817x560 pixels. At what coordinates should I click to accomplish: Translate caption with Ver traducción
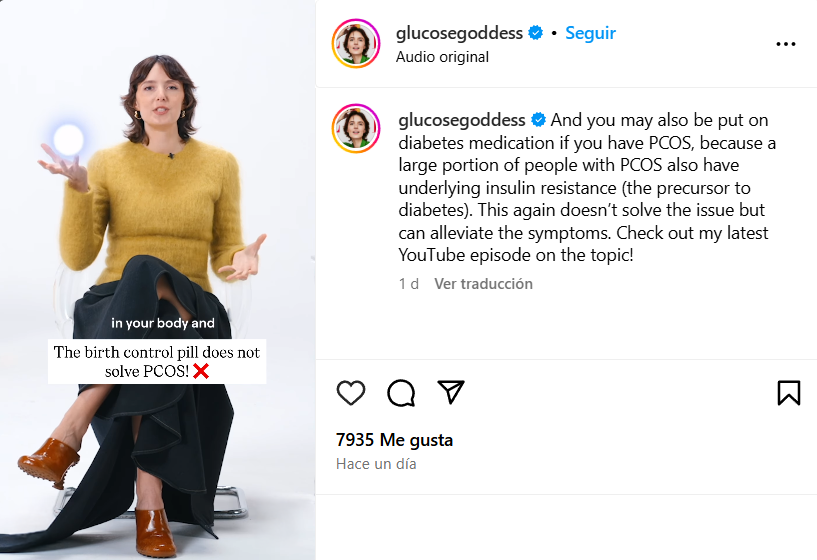point(484,284)
